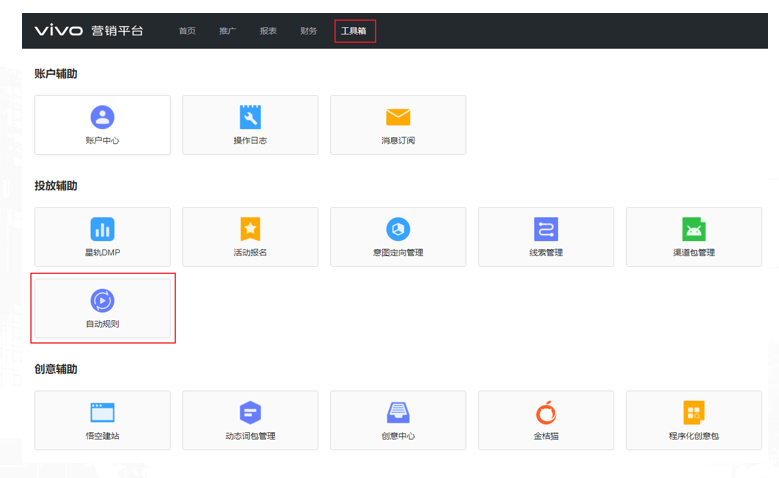Switch to the 推广 menu
Viewport: 779px width, 478px height.
click(x=227, y=31)
